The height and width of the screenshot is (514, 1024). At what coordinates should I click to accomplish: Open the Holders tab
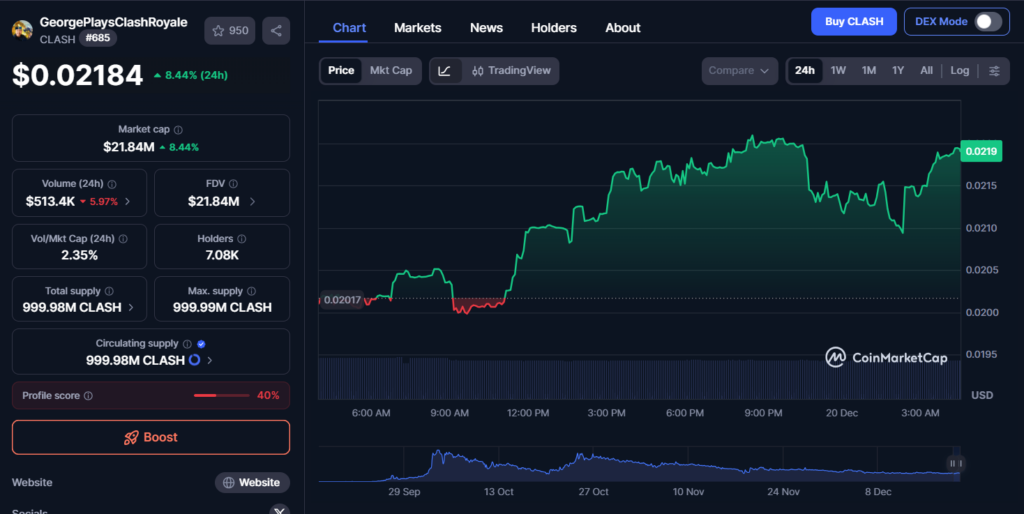(553, 28)
